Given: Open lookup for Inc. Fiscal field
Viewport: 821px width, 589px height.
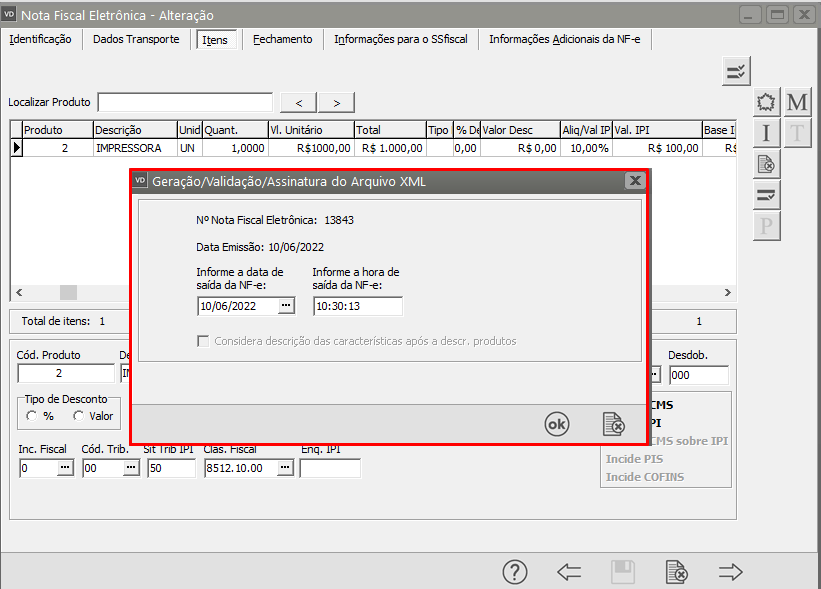Looking at the screenshot, I should coord(65,468).
